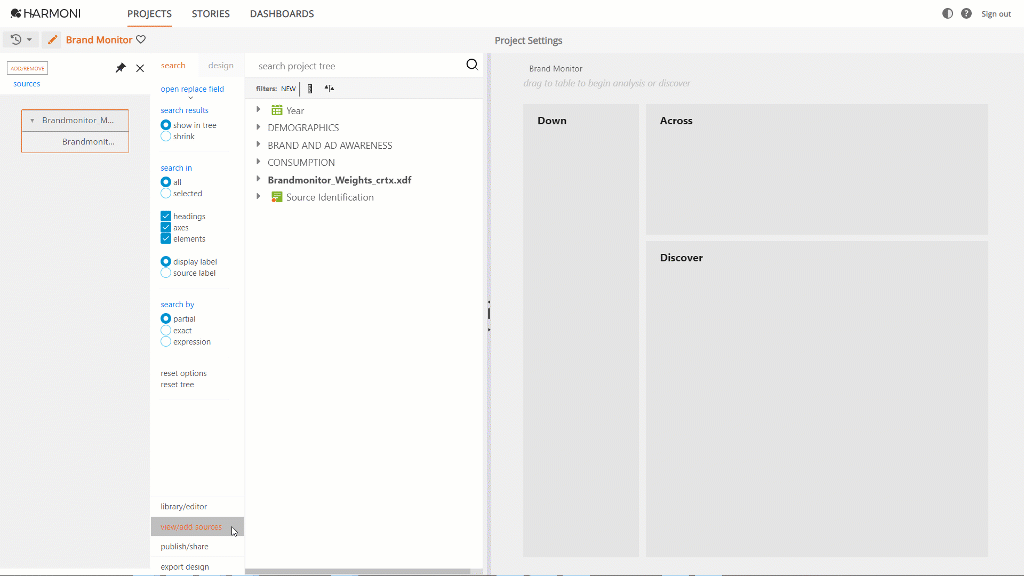Screen dimensions: 1024x576
Task: Uncheck the headings checkbox
Action: tap(166, 216)
